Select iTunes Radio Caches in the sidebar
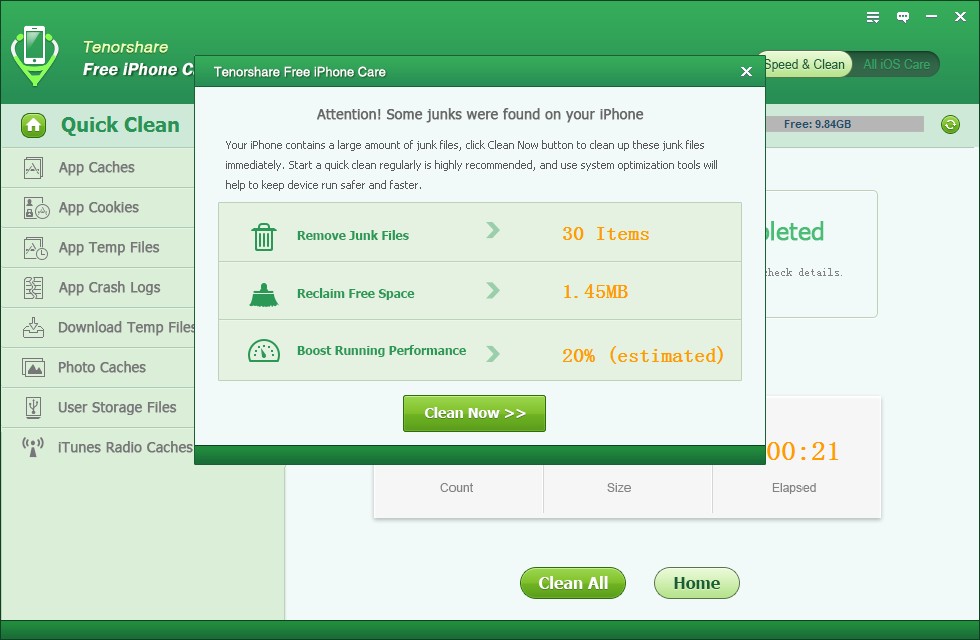This screenshot has height=640, width=980. (99, 448)
